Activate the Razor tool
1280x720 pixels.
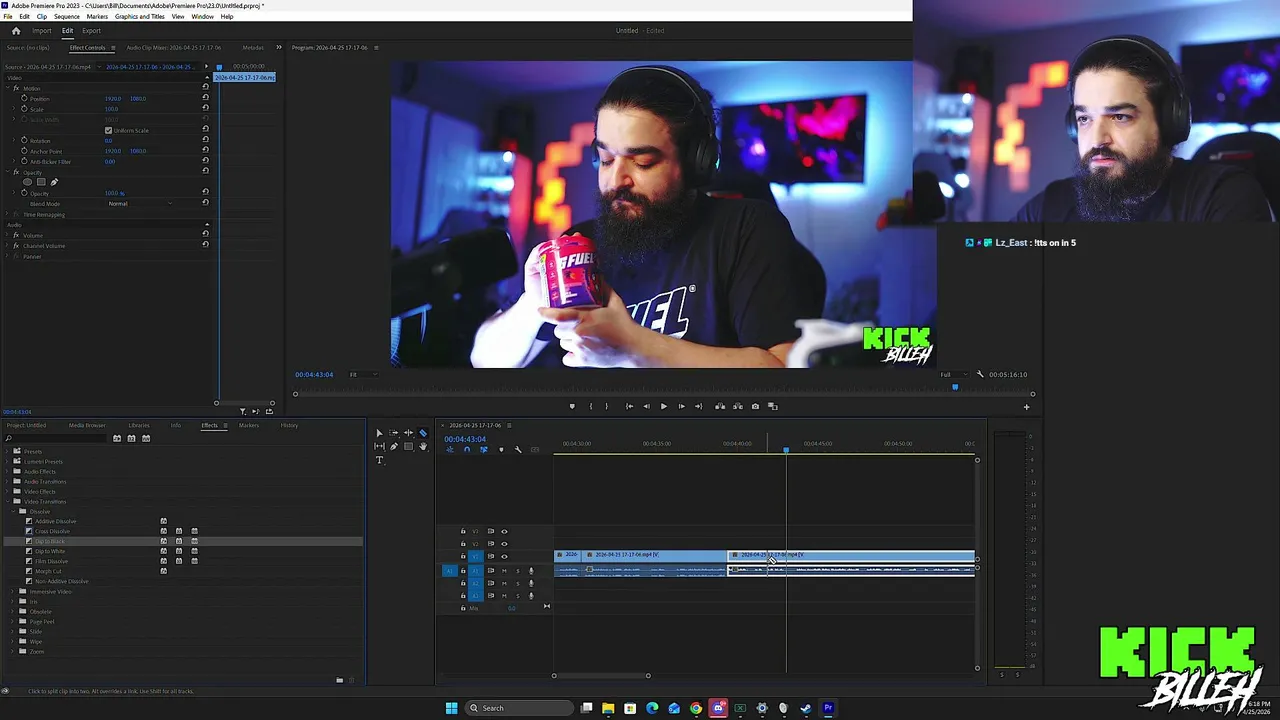coord(423,433)
